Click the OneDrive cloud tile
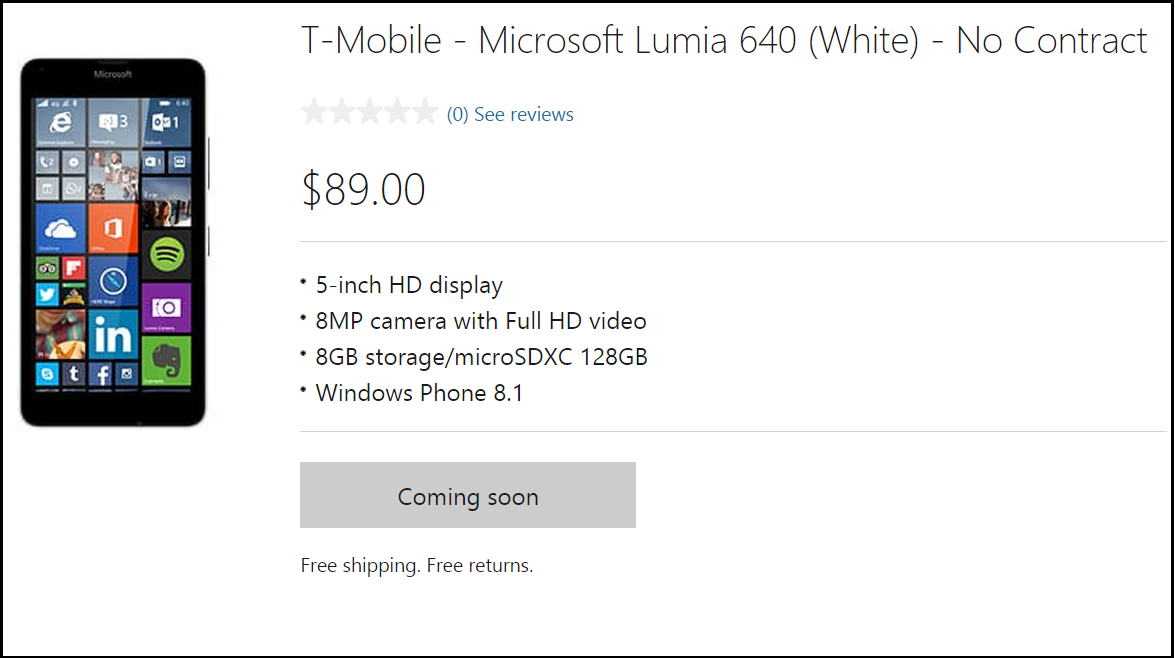The height and width of the screenshot is (658, 1175). (61, 230)
